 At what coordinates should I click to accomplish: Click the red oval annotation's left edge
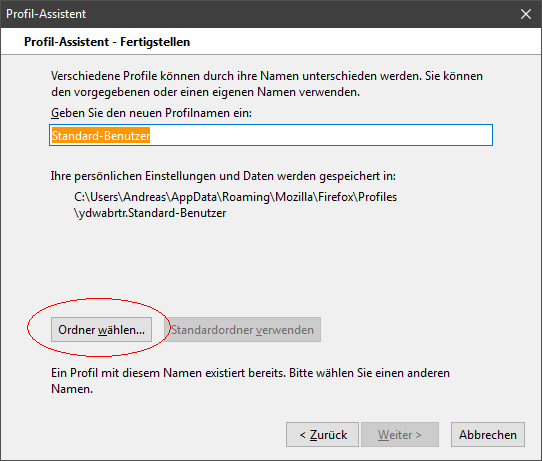point(28,327)
